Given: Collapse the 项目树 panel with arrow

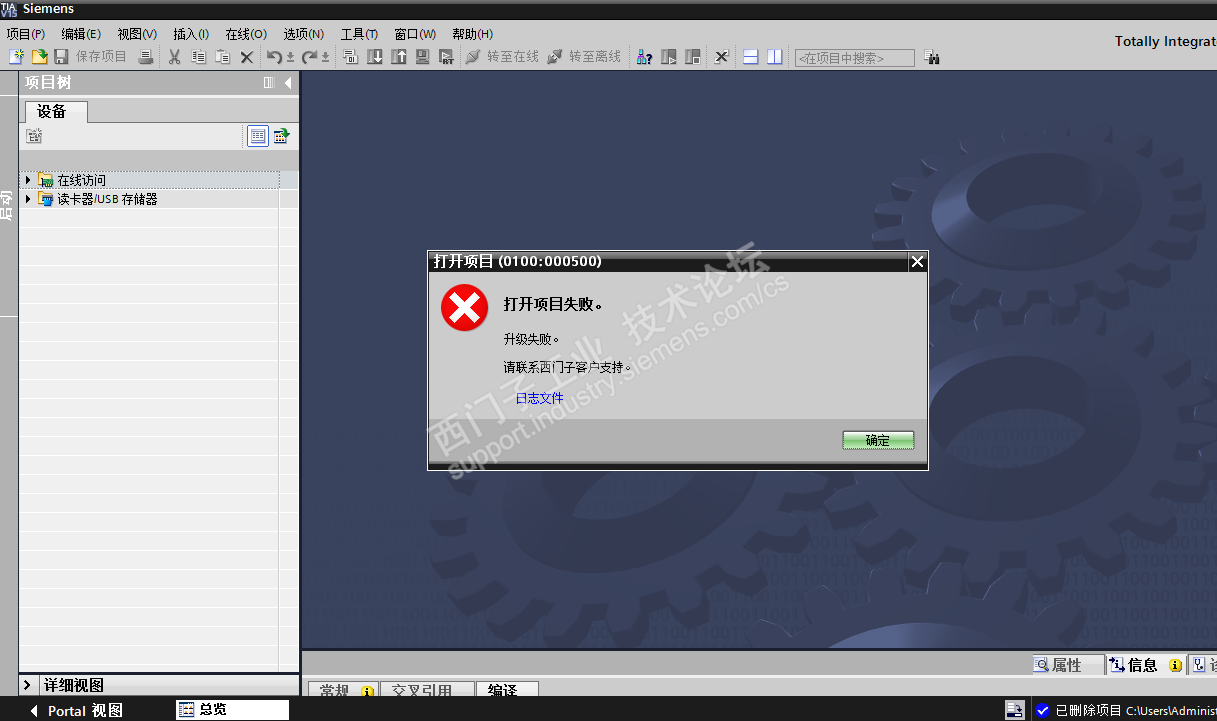Looking at the screenshot, I should pos(288,83).
